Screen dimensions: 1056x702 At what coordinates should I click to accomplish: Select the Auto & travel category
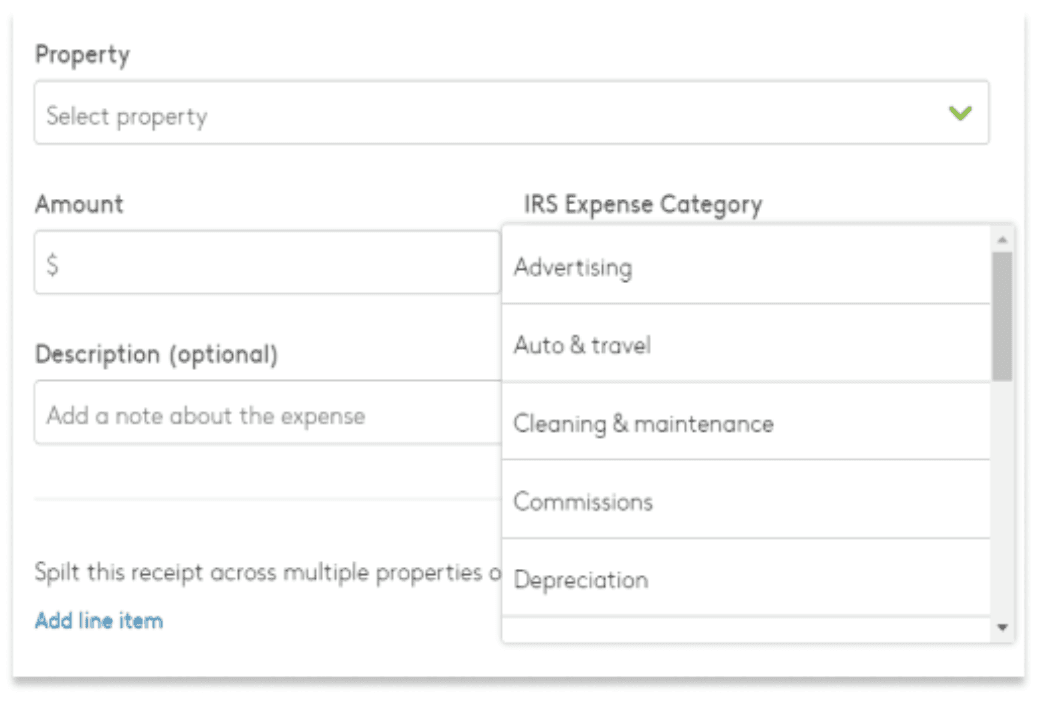745,345
